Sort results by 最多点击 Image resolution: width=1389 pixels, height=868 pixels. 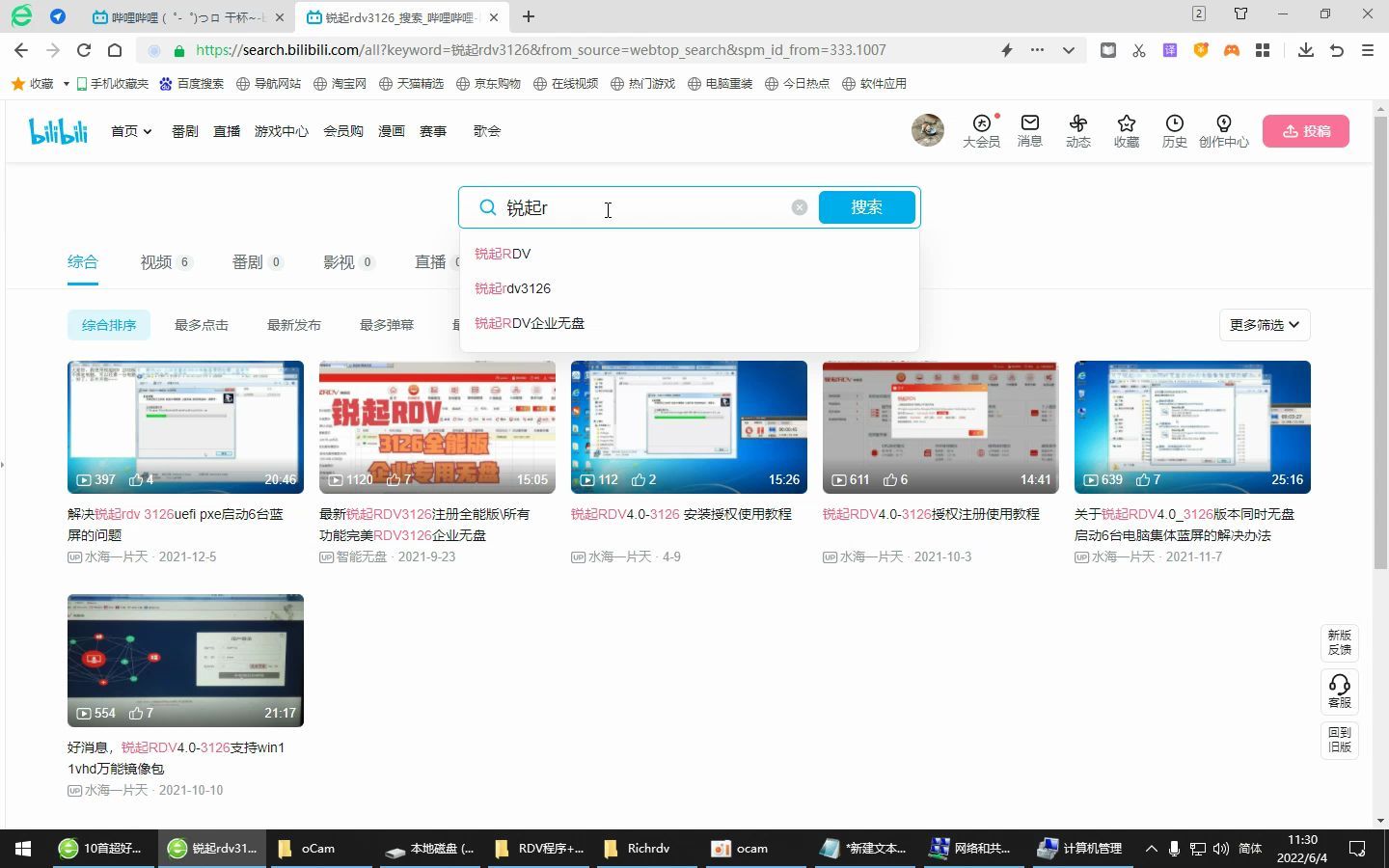(x=202, y=325)
